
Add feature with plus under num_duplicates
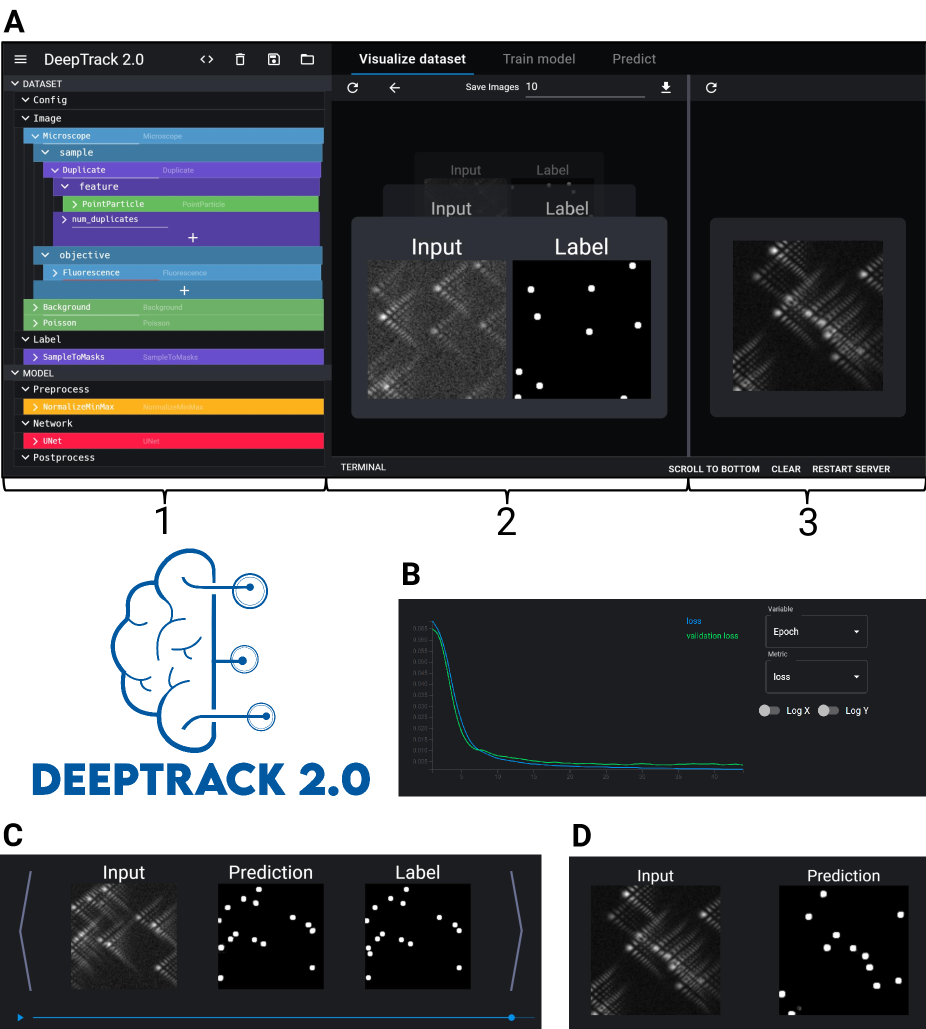(192, 238)
